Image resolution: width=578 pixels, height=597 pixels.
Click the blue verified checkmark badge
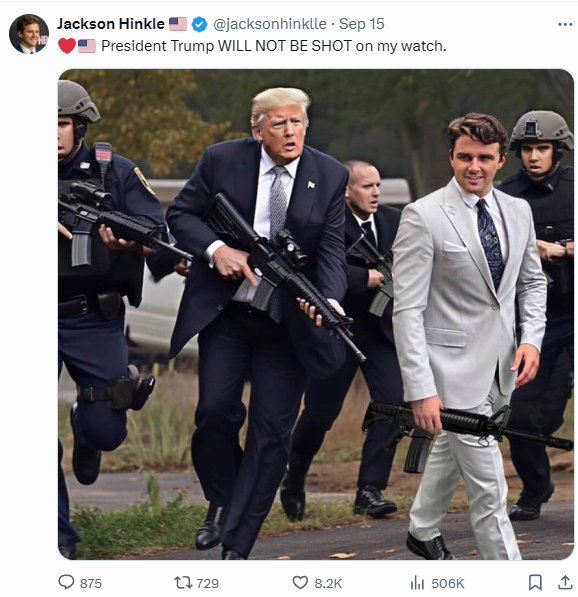tap(199, 24)
